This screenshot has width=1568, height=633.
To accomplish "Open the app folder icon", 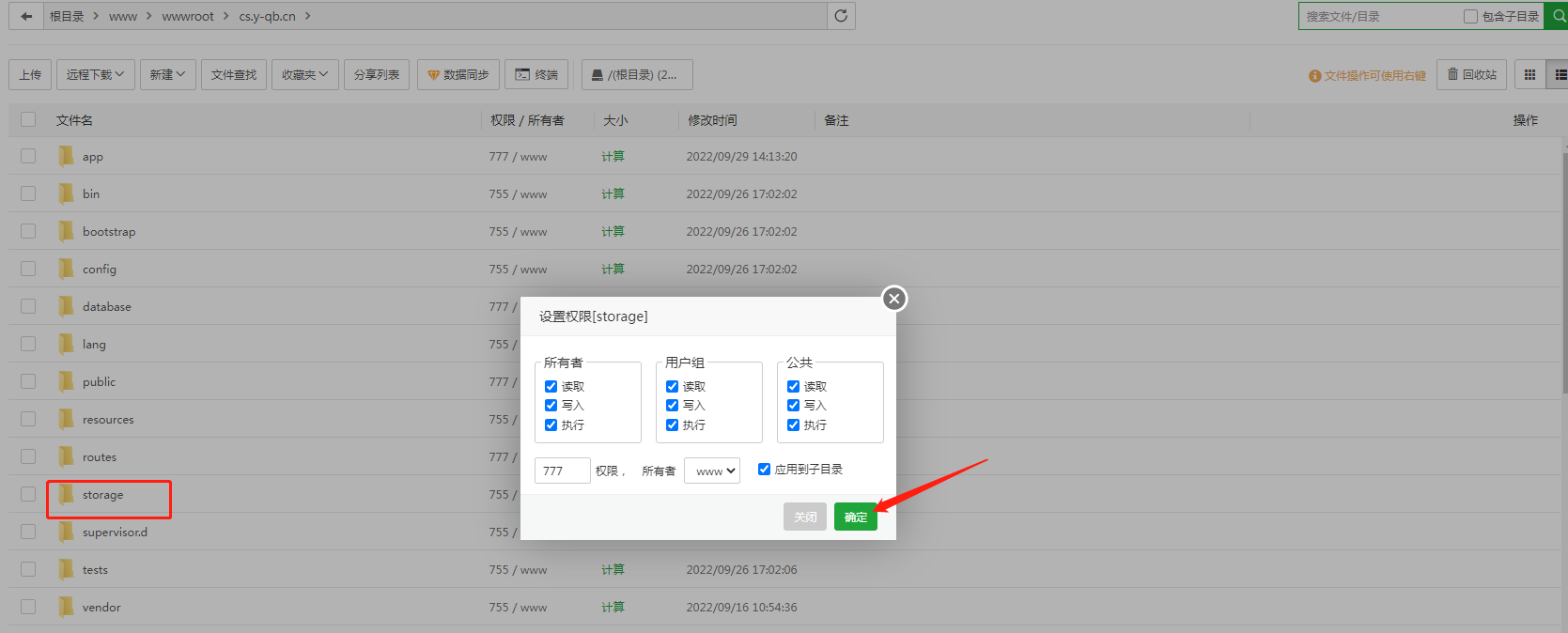I will 66,156.
